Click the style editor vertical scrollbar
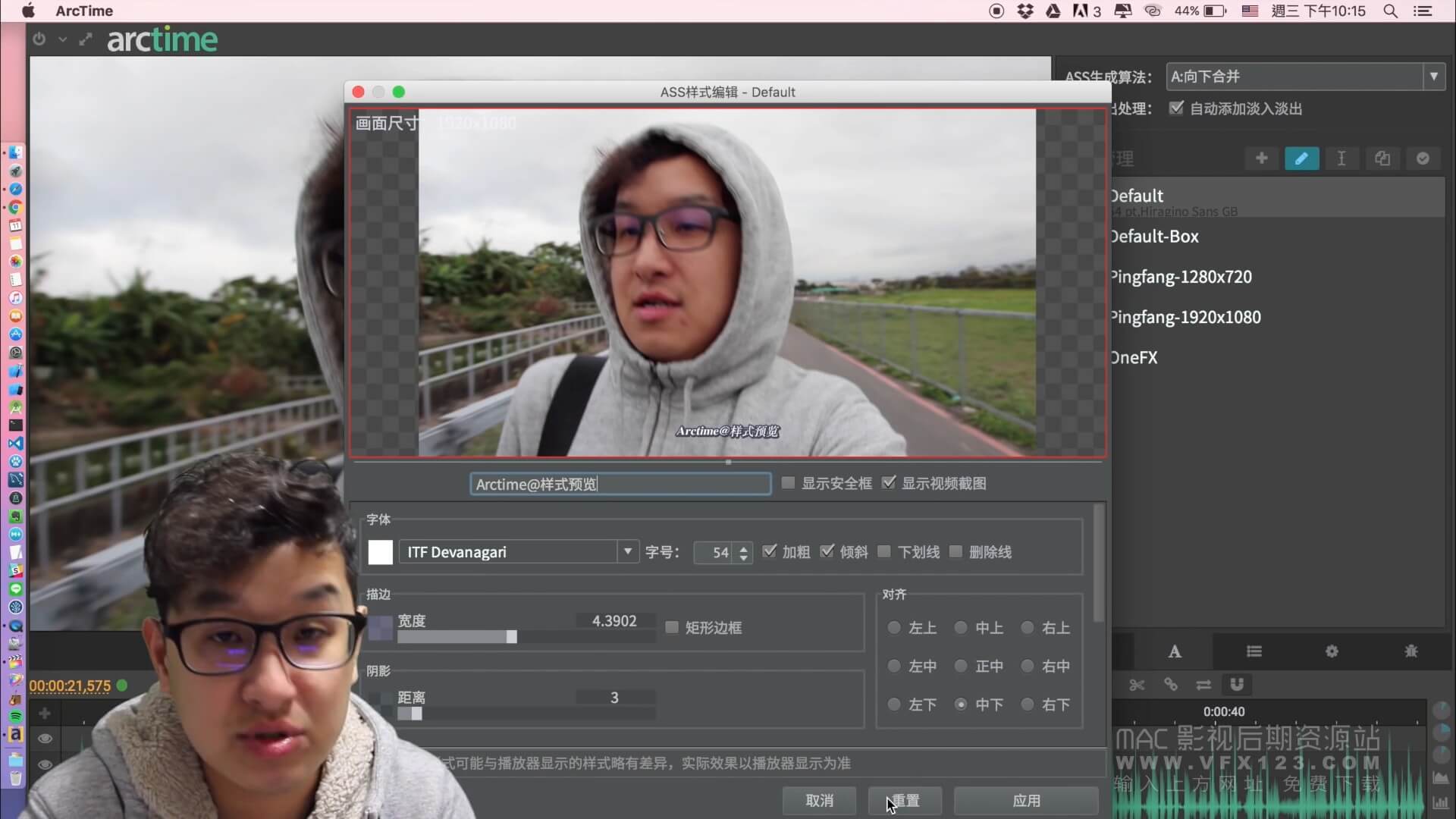Image resolution: width=1456 pixels, height=819 pixels. [x=1099, y=563]
